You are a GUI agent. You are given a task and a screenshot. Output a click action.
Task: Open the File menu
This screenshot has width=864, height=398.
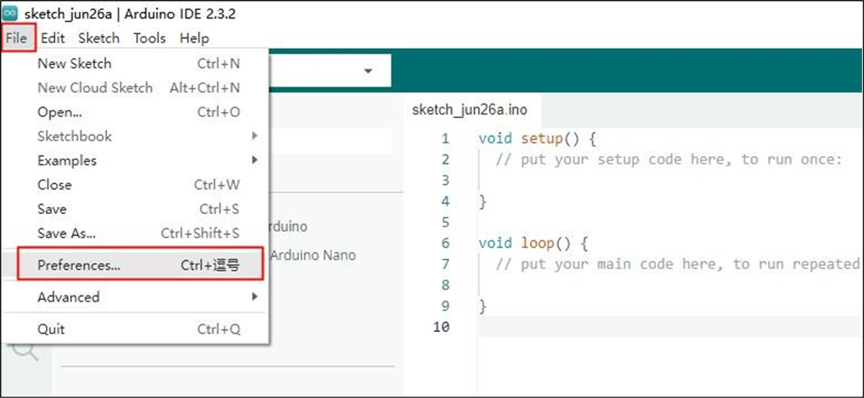click(17, 38)
